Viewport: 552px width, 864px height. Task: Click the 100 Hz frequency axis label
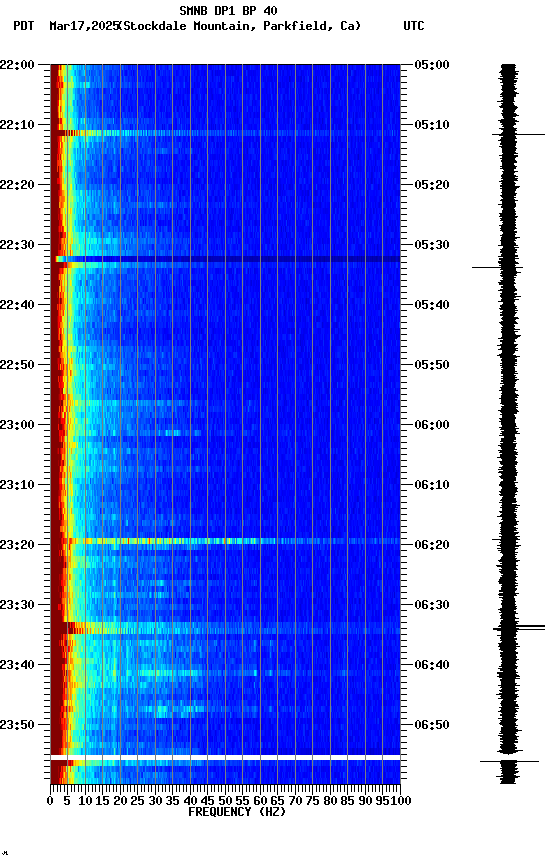coord(401,801)
